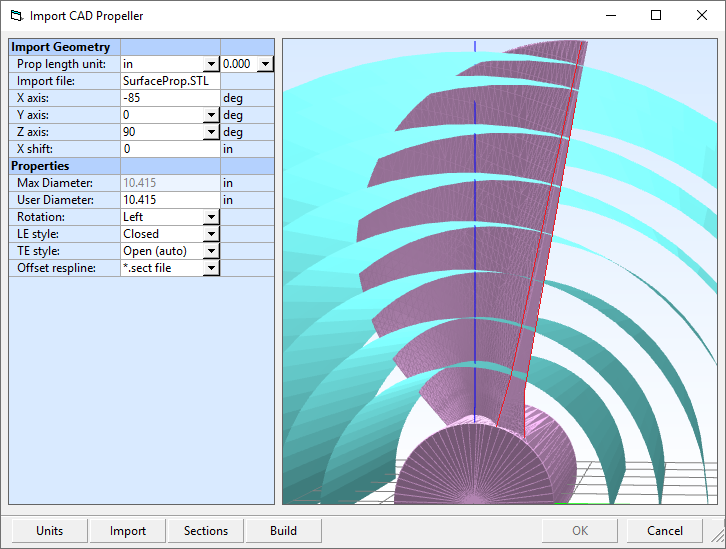Click the propeller 3D preview viewport
Screen dimensions: 726x549
pos(500,270)
